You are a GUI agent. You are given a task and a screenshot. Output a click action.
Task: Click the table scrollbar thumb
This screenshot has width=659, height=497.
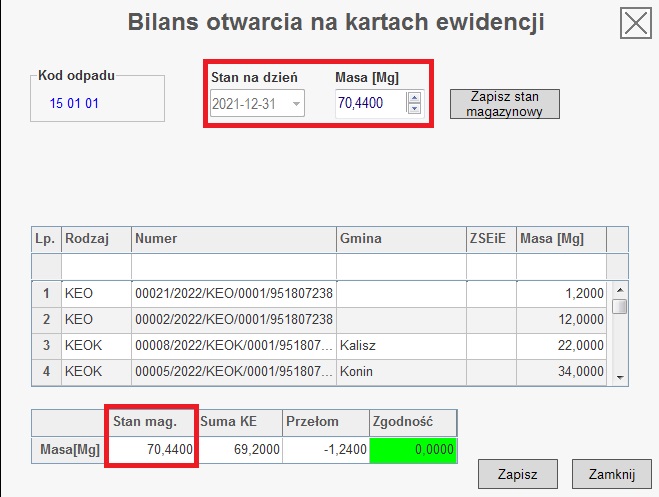(620, 306)
